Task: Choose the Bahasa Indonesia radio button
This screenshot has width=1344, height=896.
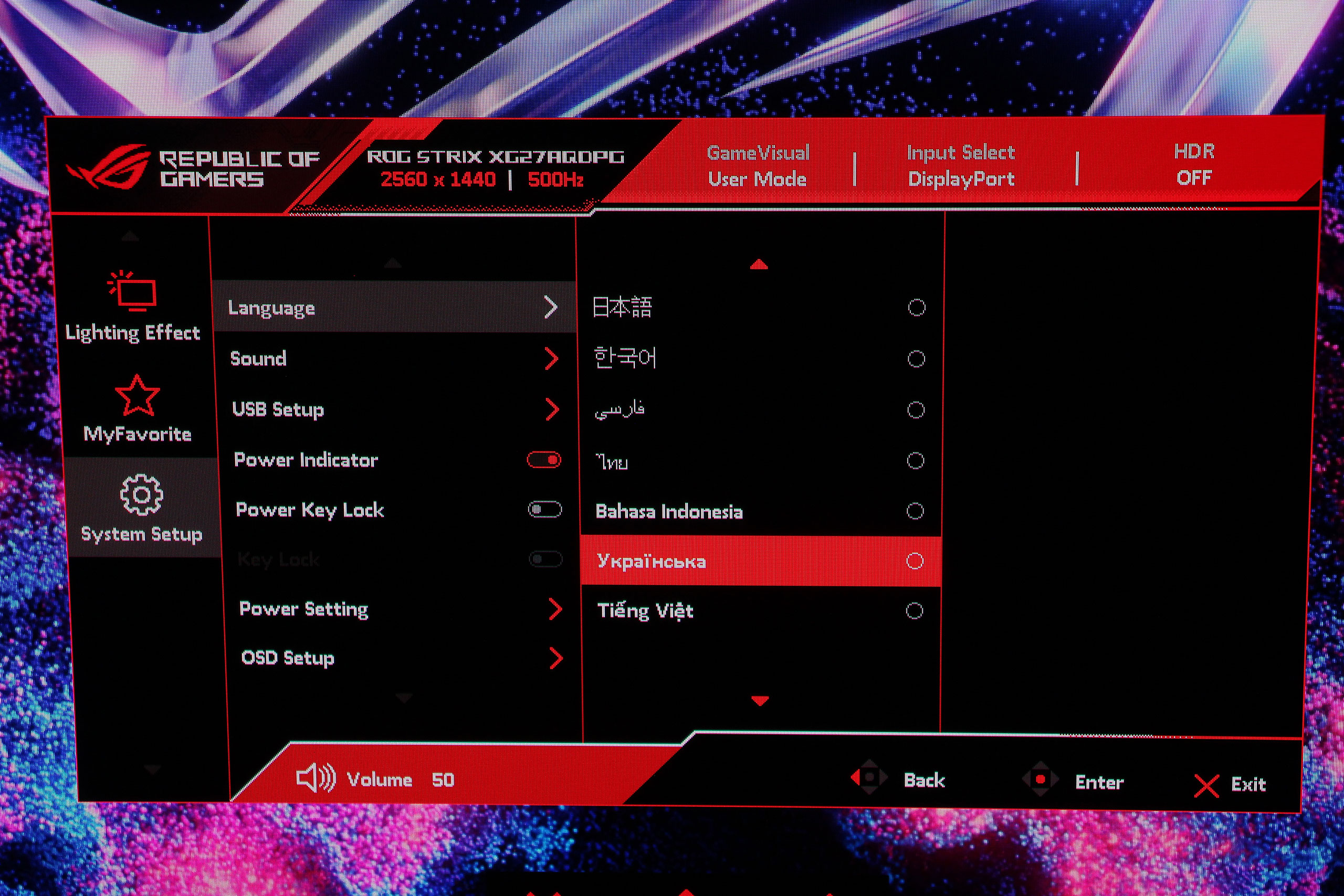Action: [915, 511]
